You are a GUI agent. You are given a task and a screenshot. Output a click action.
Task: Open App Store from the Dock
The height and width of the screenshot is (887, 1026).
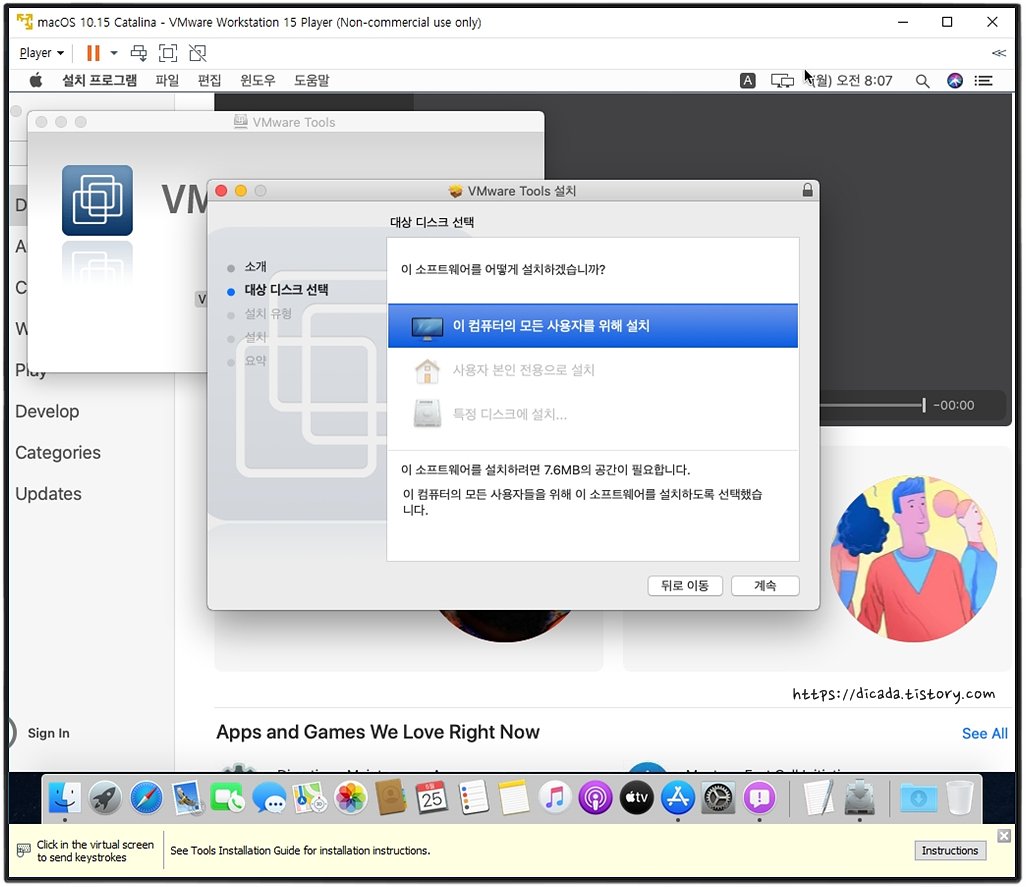tap(677, 798)
